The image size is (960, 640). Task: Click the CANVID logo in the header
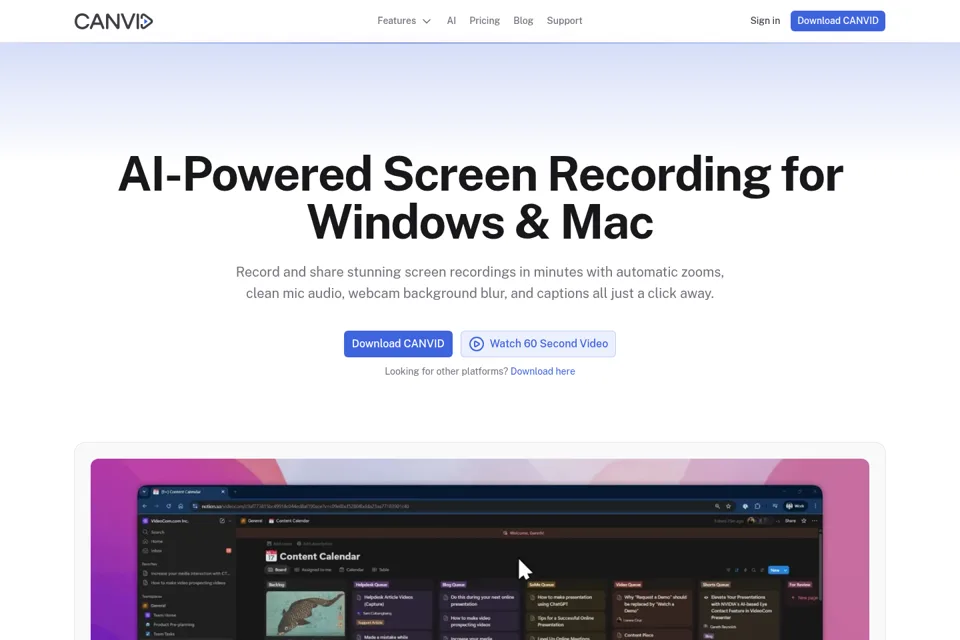113,21
